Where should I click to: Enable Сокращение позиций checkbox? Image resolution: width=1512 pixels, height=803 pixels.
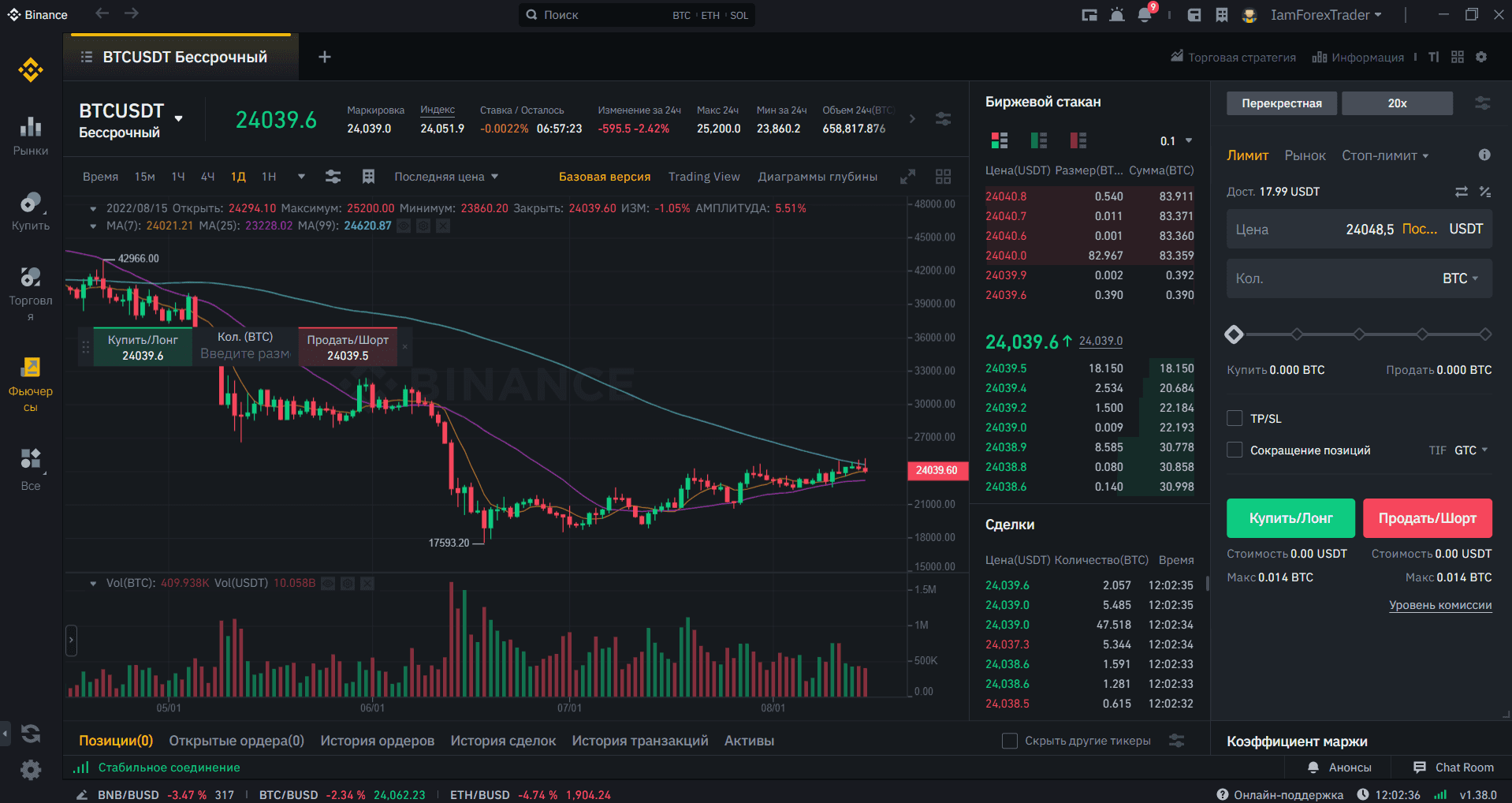[1235, 450]
